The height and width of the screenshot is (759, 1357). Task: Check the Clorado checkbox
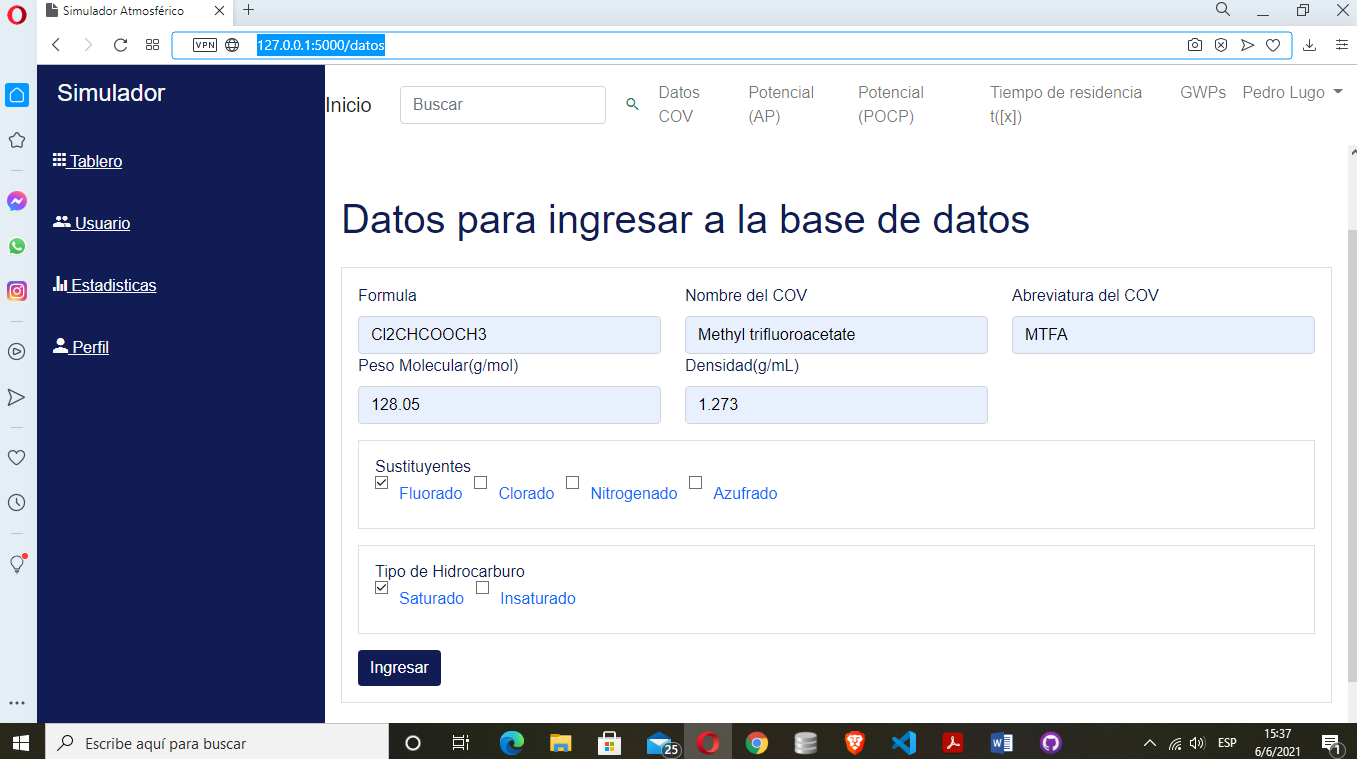click(480, 482)
